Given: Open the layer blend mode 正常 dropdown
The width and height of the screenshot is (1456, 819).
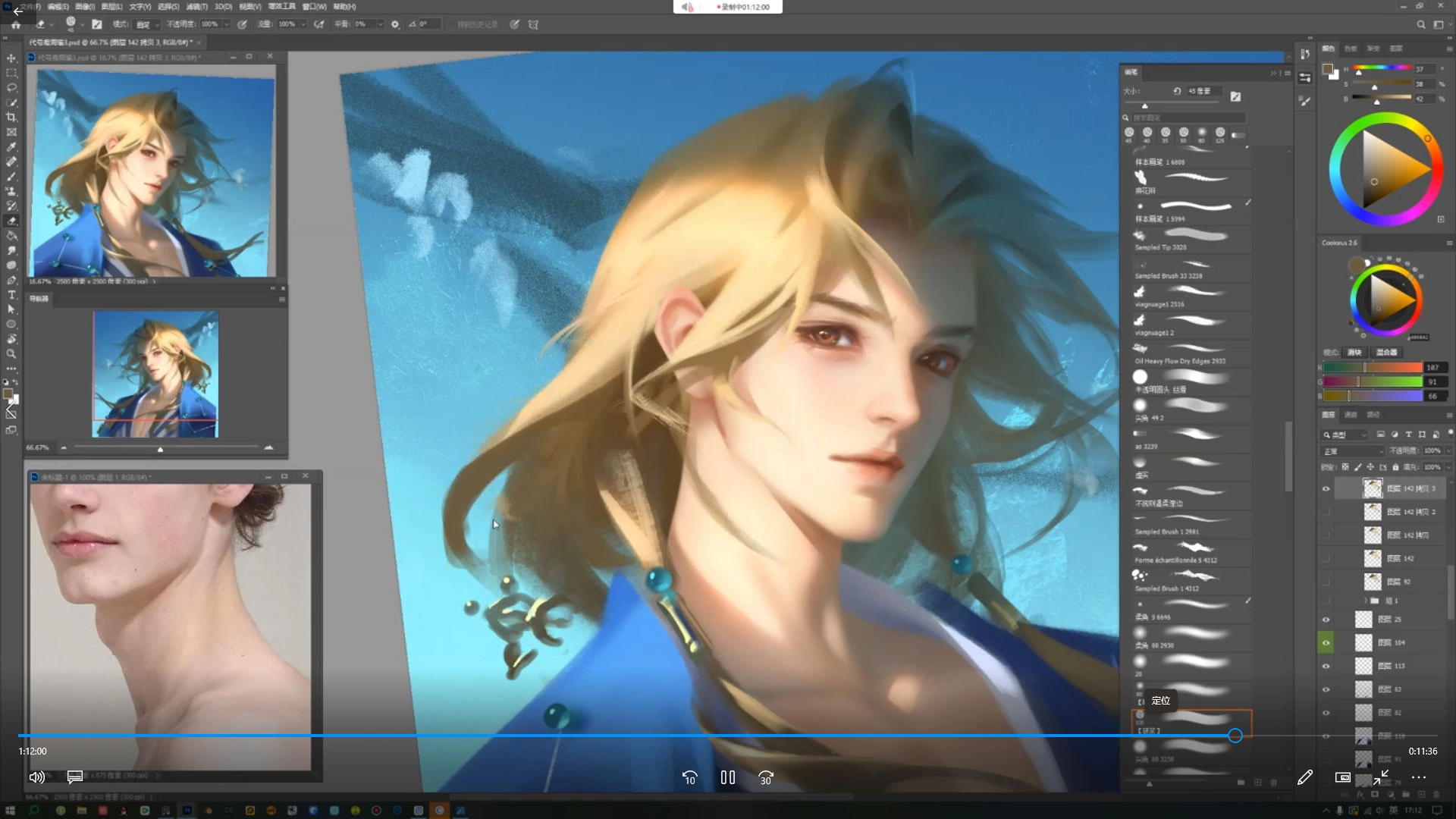Looking at the screenshot, I should (1353, 451).
